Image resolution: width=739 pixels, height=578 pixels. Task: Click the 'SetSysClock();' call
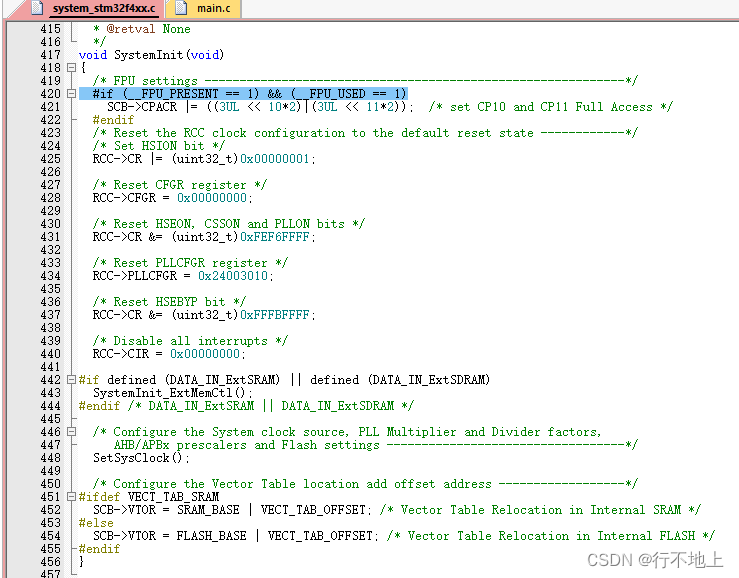pyautogui.click(x=141, y=458)
